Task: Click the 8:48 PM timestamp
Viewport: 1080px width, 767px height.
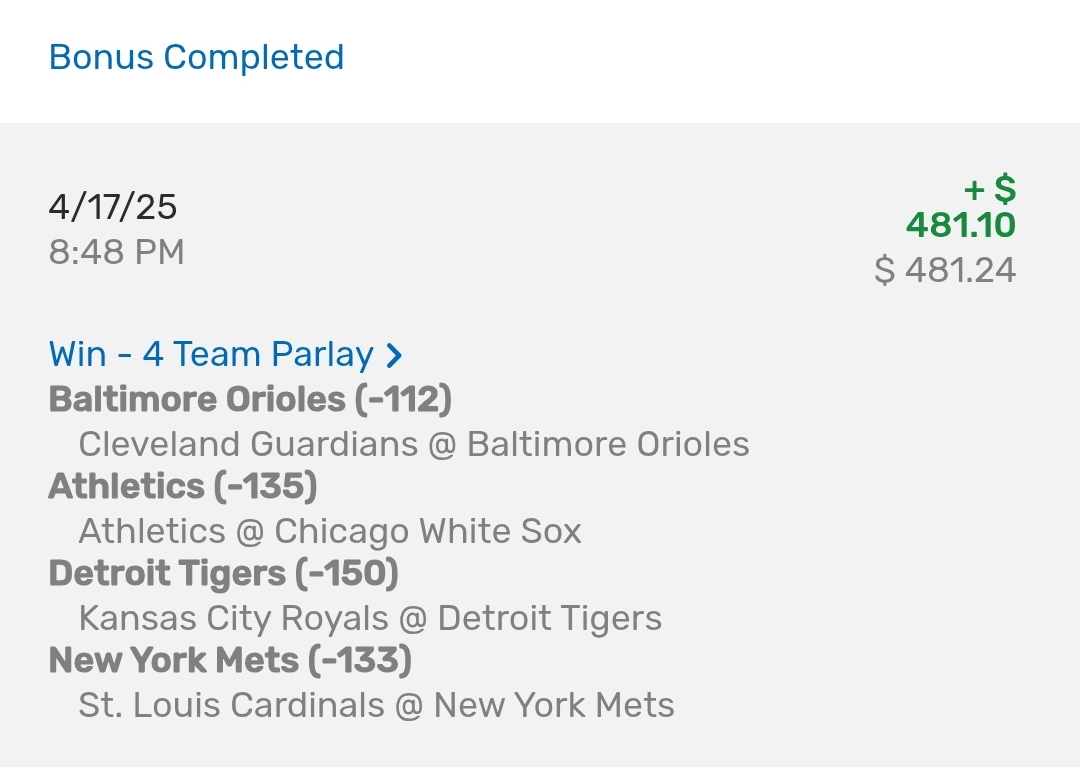Action: (116, 252)
